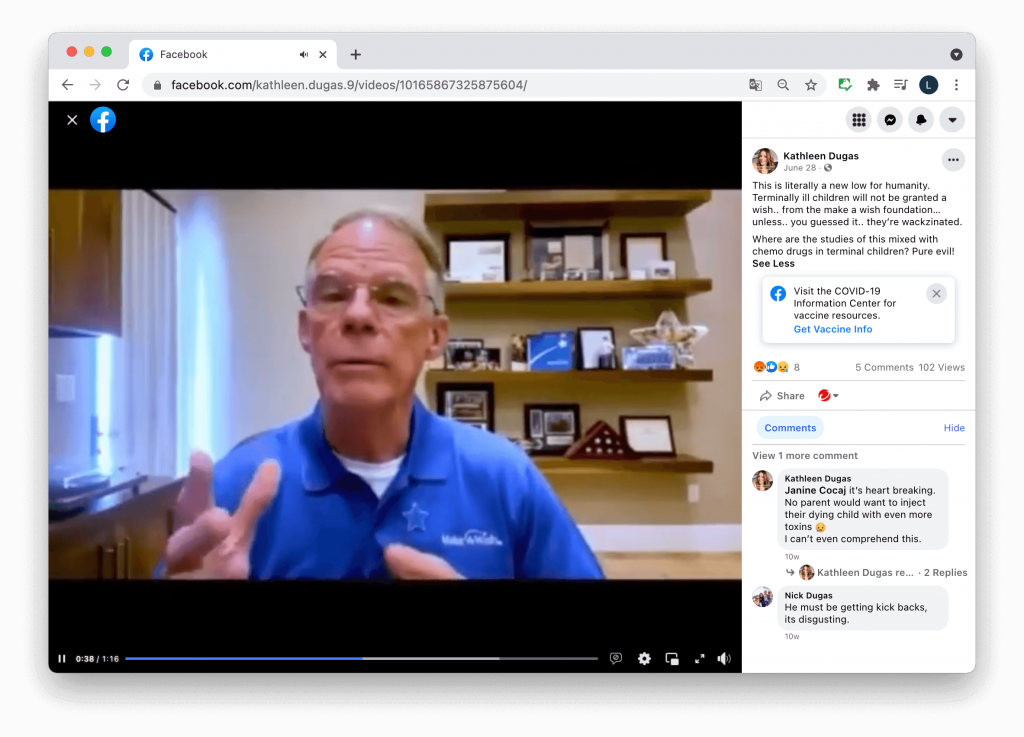Enable picture-in-picture mini player
Screen dimensions: 1024x737
click(672, 658)
